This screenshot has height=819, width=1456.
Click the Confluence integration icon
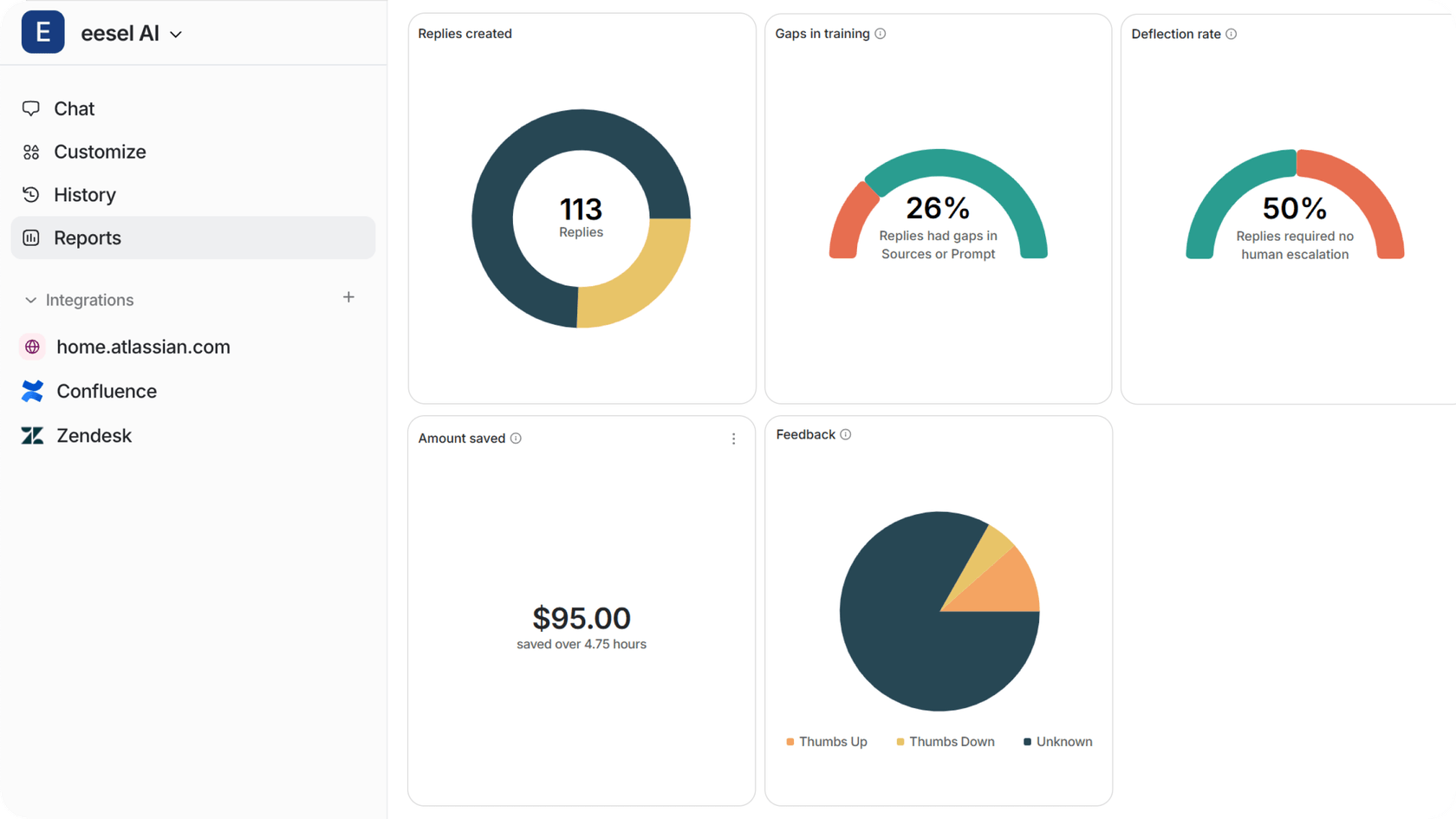[32, 391]
